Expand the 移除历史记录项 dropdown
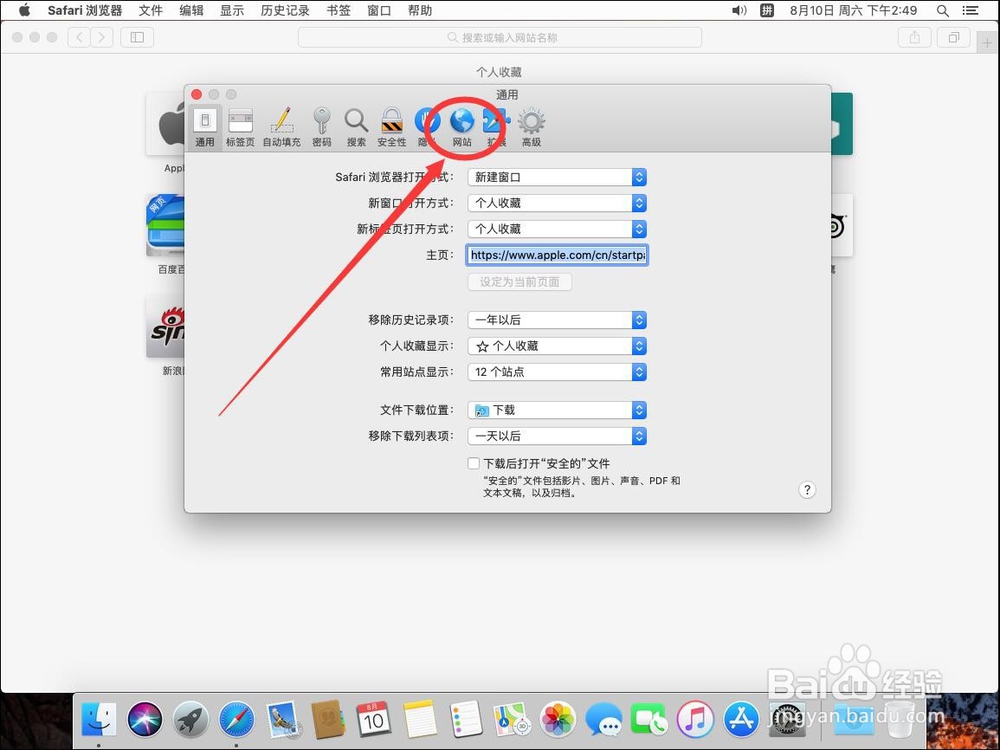Image resolution: width=1000 pixels, height=750 pixels. click(x=556, y=319)
